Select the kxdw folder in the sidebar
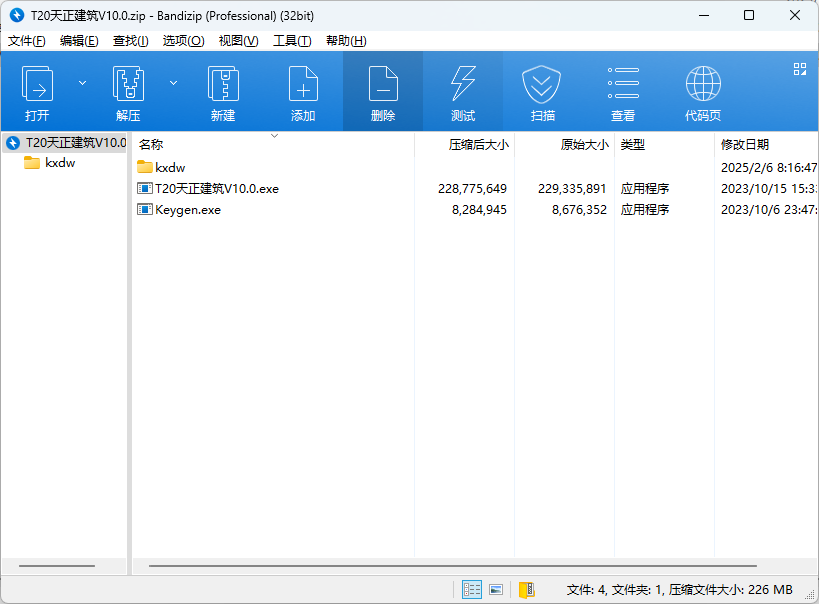Screen dimensions: 819x604 (x=53, y=162)
